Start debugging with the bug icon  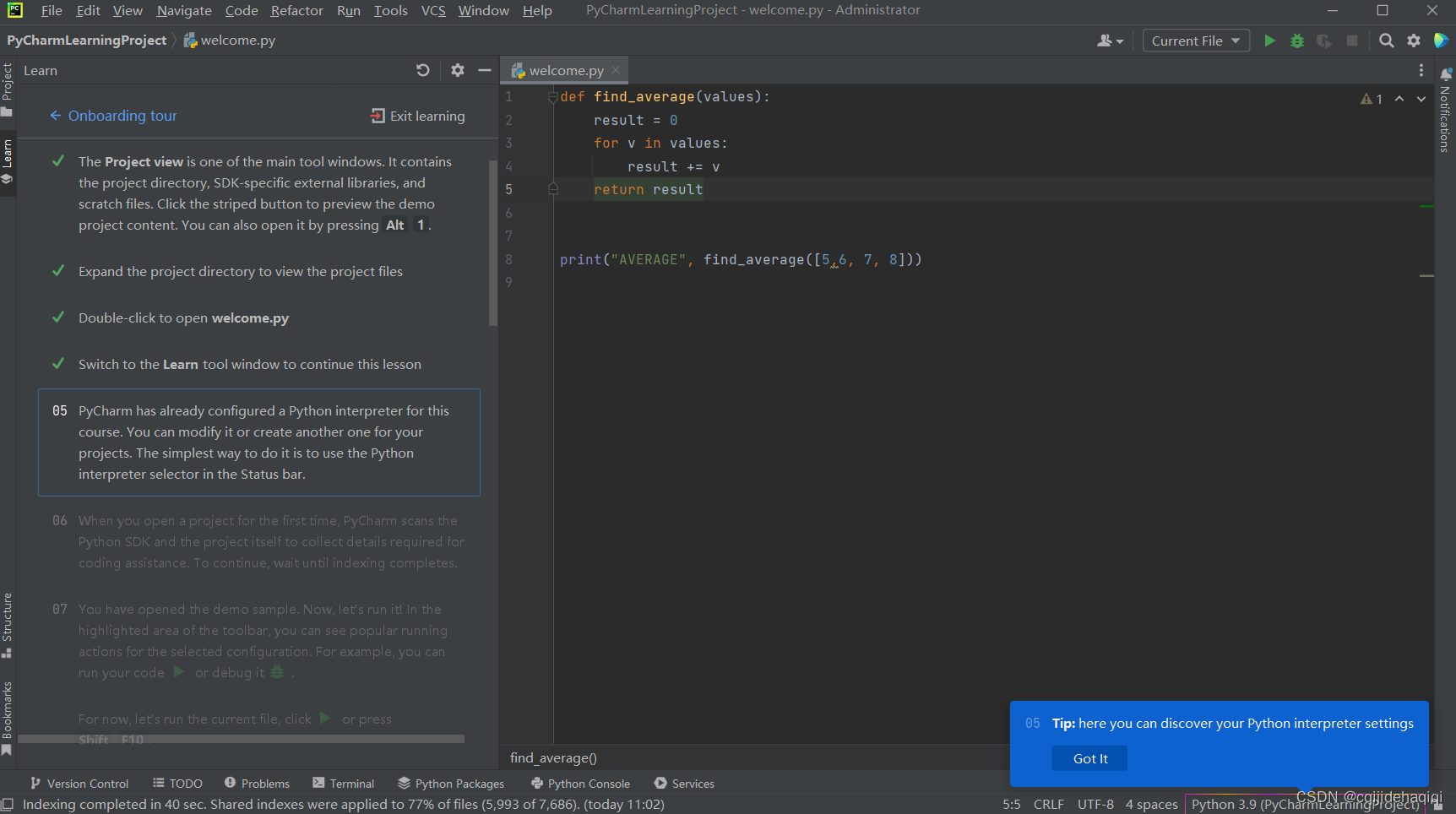(1296, 41)
